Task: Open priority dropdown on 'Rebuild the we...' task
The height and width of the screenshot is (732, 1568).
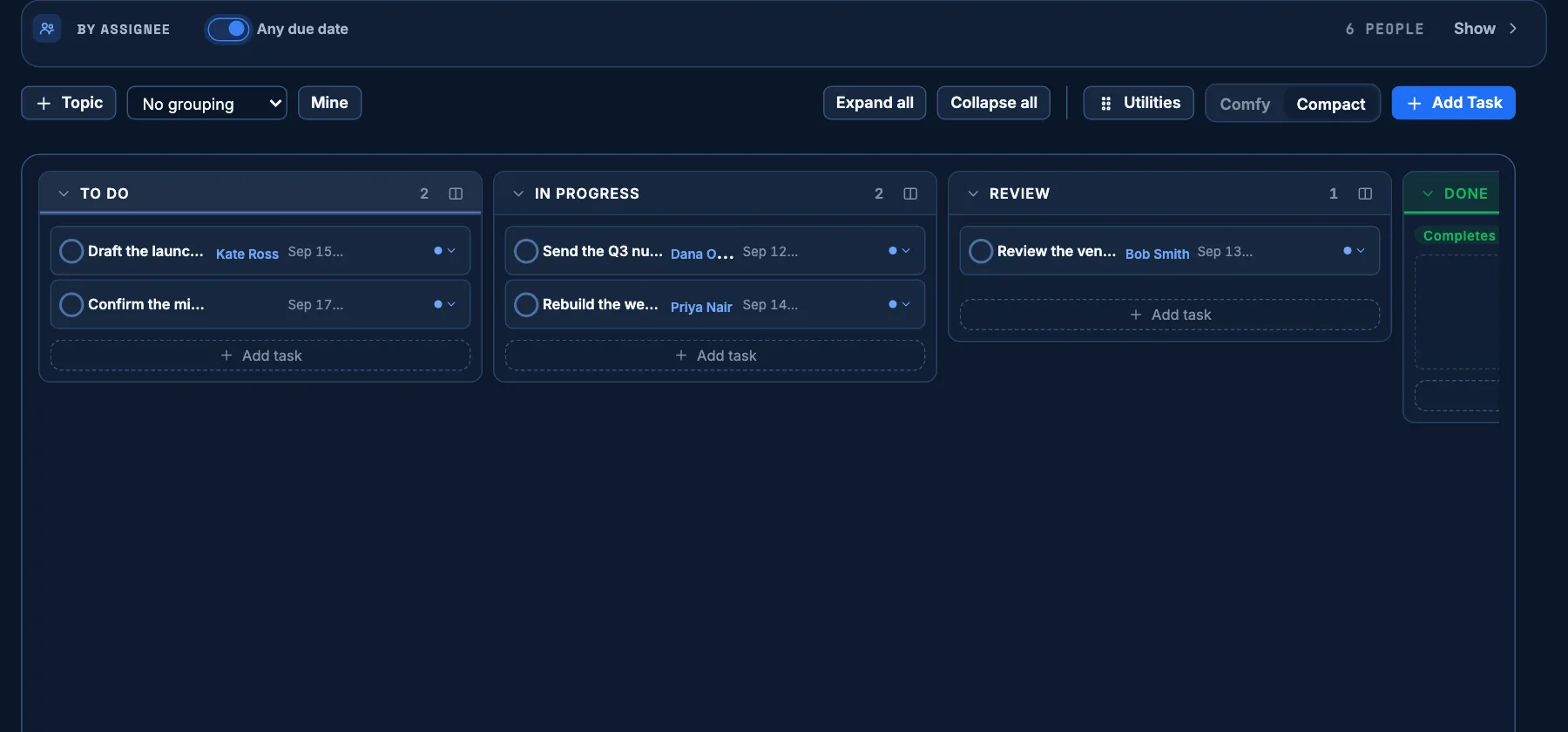Action: click(x=899, y=304)
